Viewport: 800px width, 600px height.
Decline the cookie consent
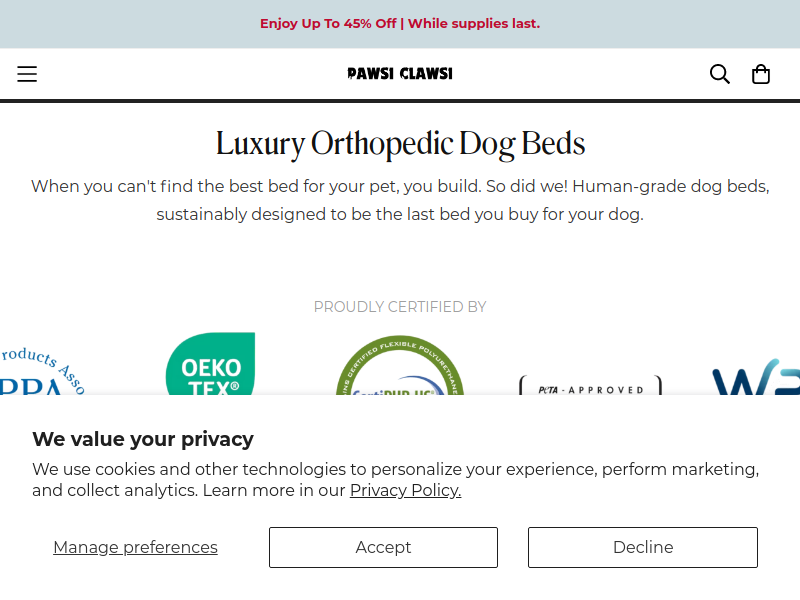[x=643, y=547]
